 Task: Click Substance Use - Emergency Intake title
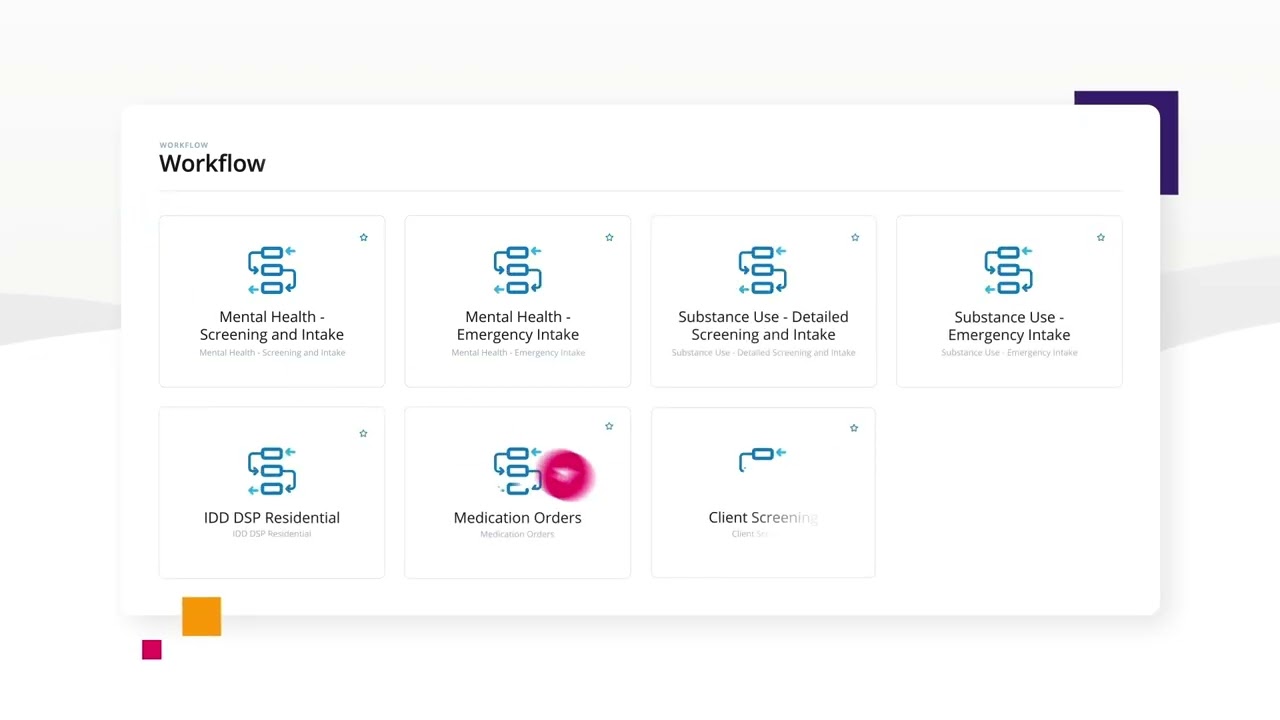1008,326
